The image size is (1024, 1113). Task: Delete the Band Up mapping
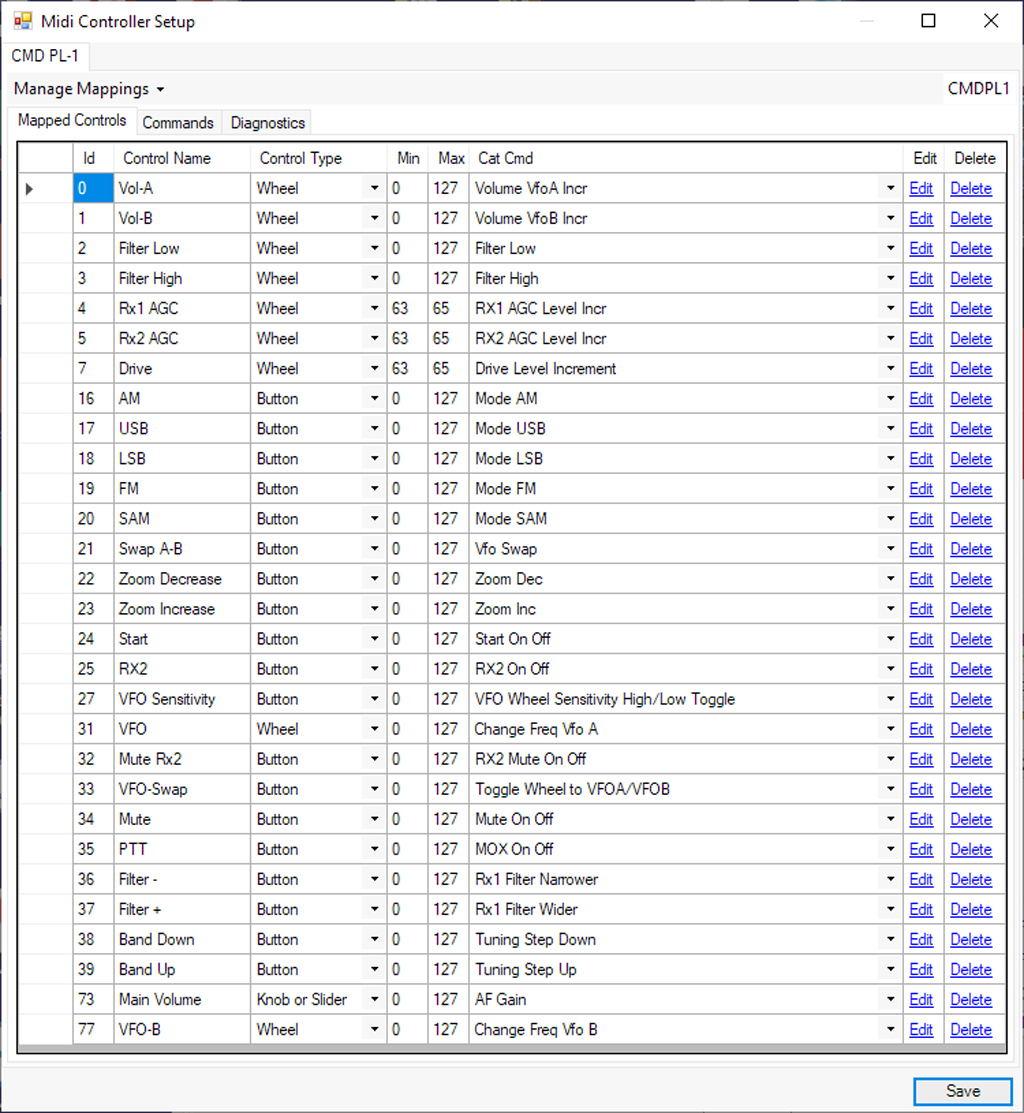point(971,970)
